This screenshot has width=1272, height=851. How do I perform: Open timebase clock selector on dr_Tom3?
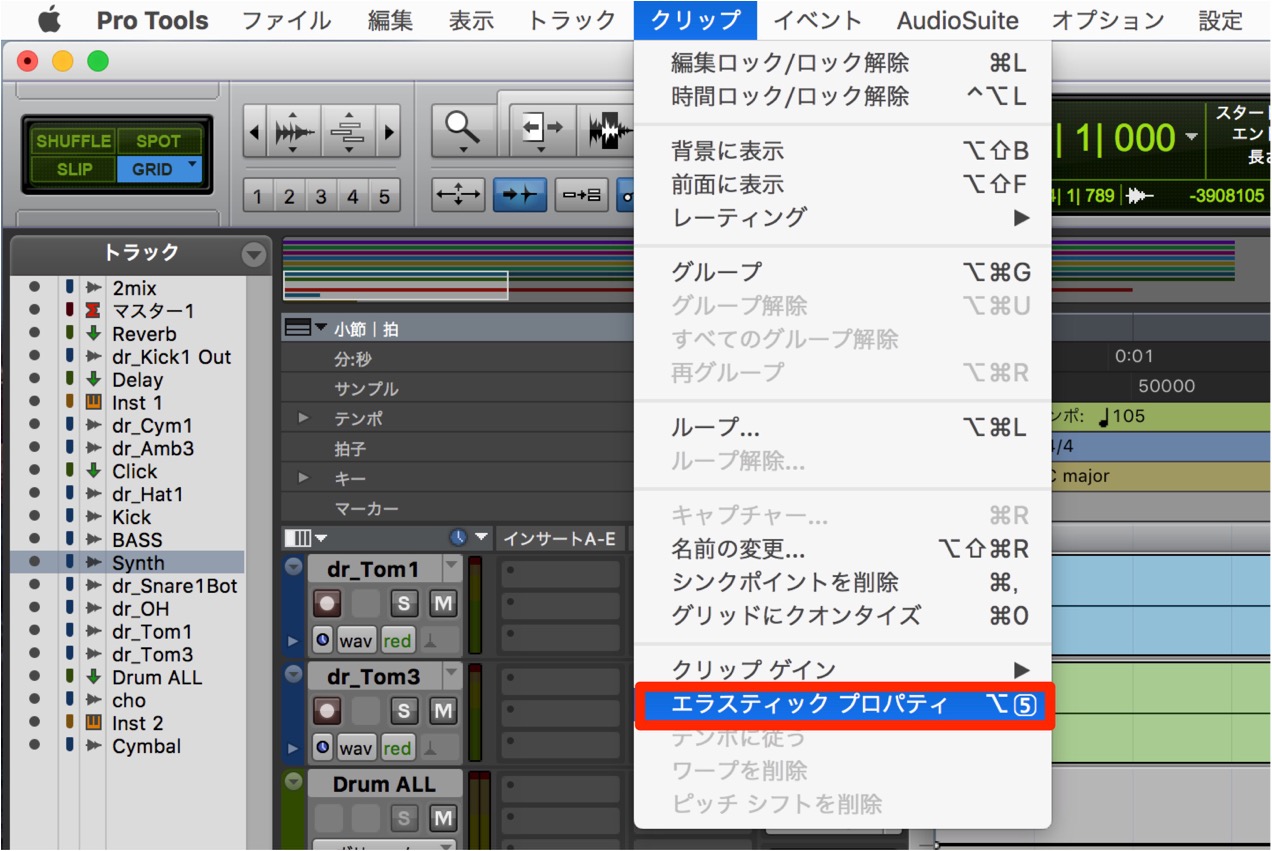click(x=322, y=747)
